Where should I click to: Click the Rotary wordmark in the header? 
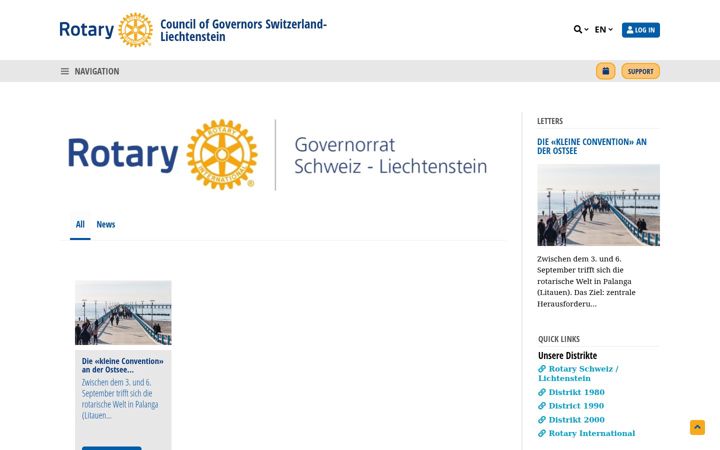click(x=86, y=30)
